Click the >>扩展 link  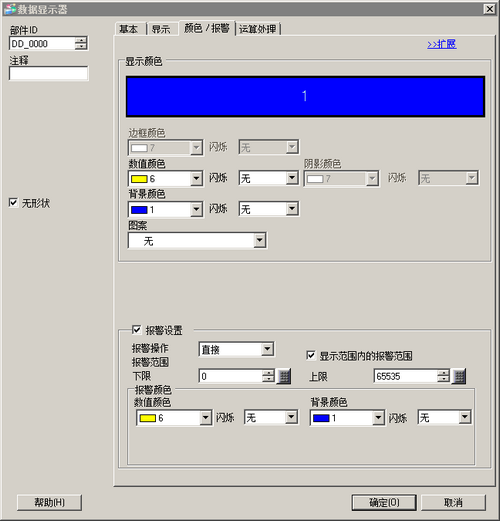tap(442, 44)
